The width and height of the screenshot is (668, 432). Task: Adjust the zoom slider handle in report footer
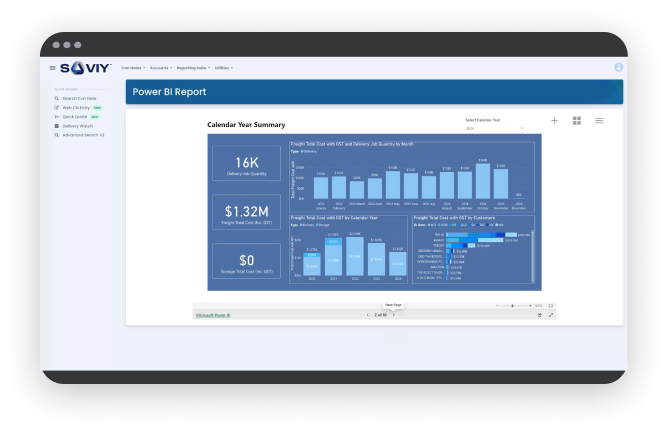pos(513,305)
